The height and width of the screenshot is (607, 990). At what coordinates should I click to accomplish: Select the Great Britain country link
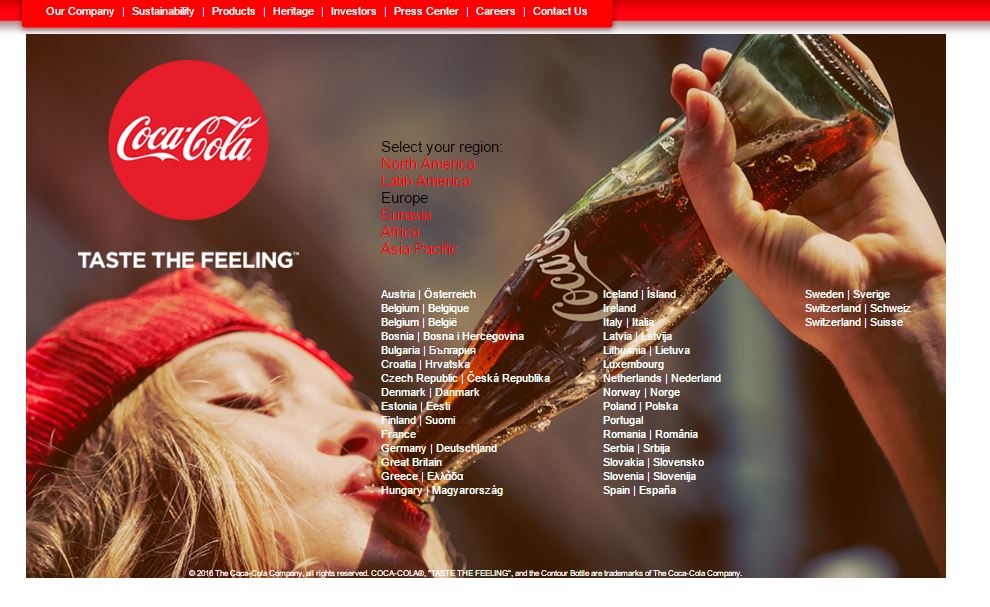tap(411, 462)
